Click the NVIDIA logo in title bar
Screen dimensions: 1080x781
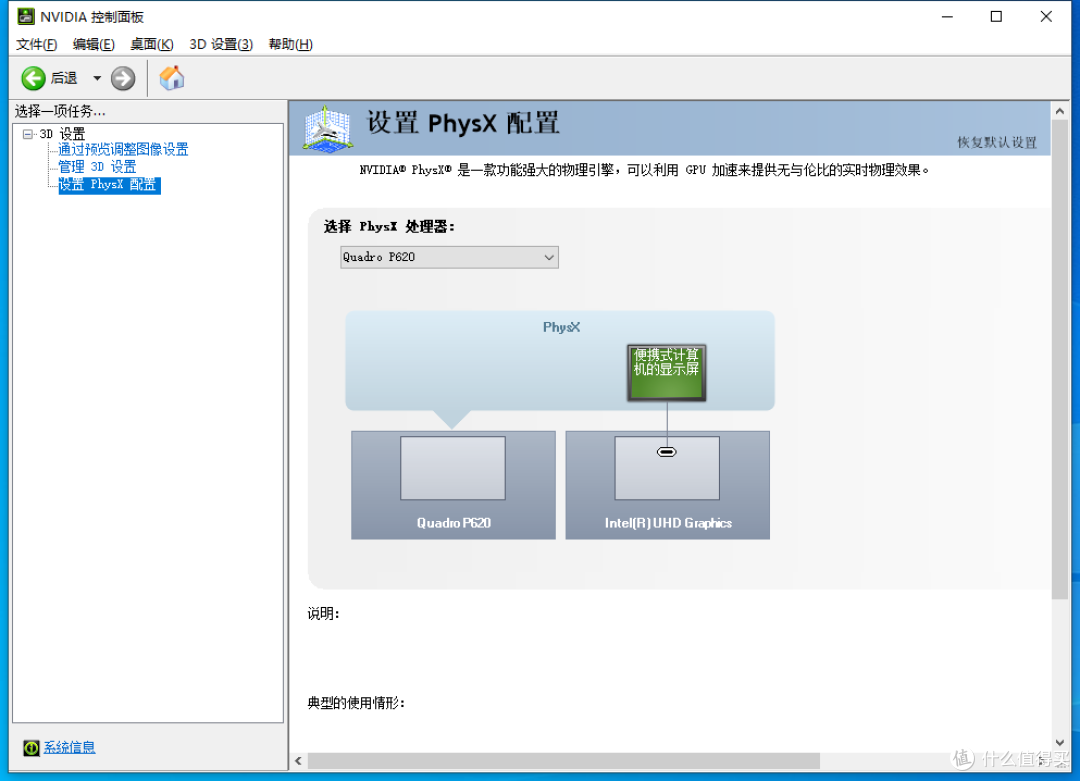(25, 17)
